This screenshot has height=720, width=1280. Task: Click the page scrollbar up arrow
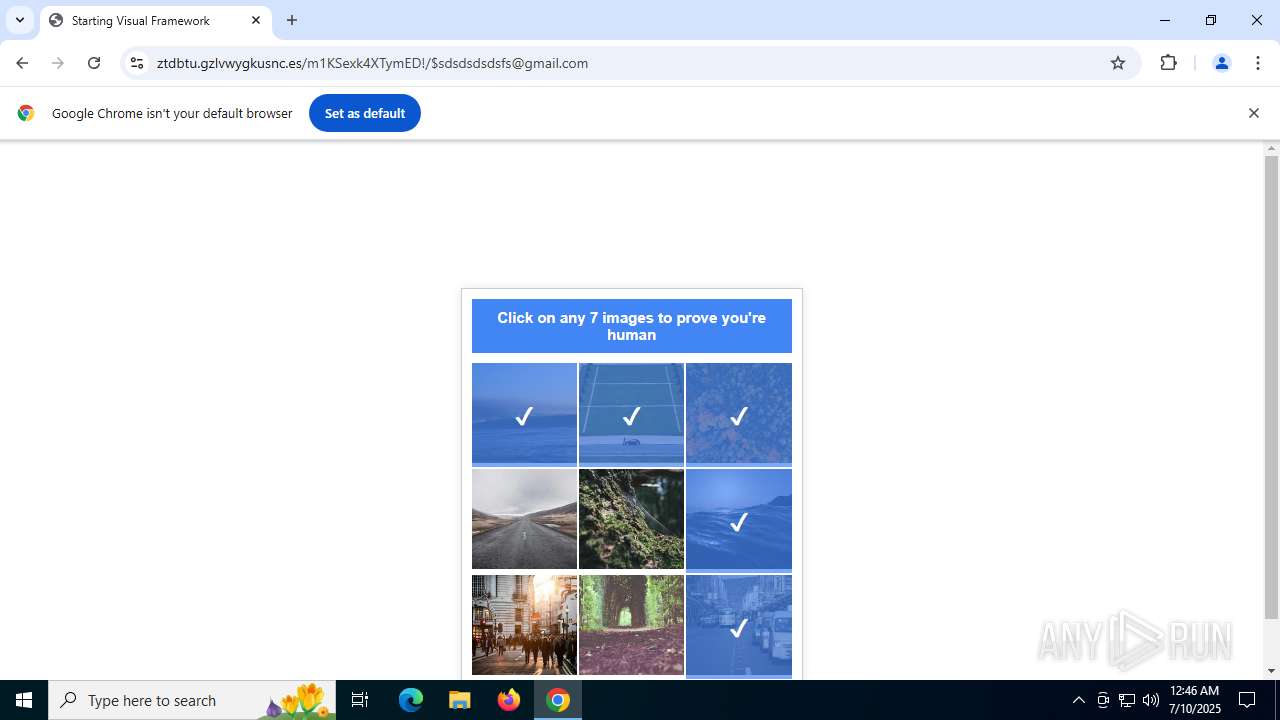[x=1271, y=149]
